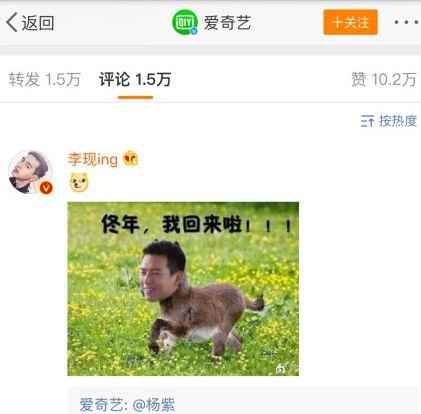Click the blue verified badge on iQIYI logo

[194, 31]
